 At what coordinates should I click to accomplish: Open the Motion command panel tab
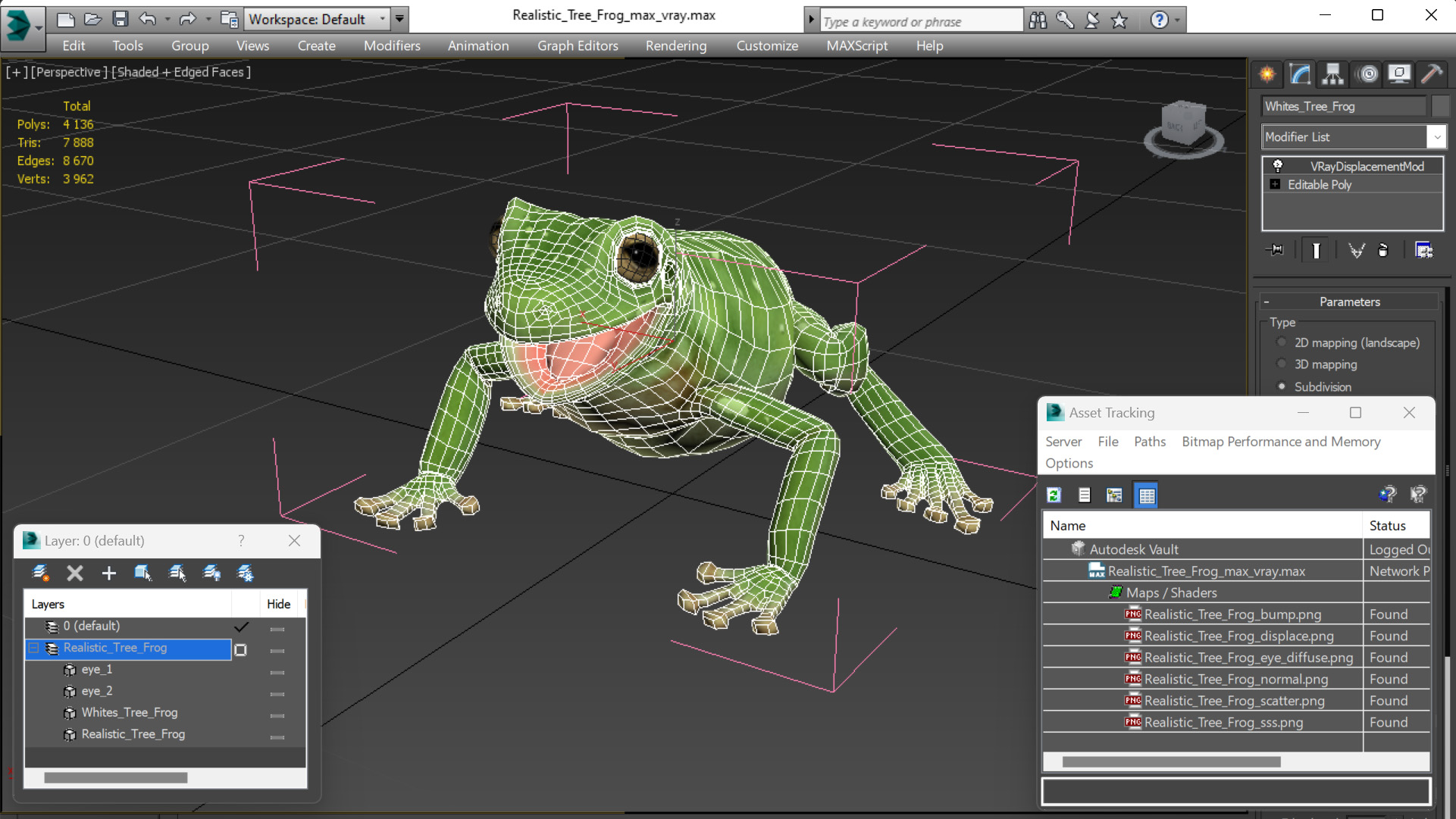tap(1367, 74)
